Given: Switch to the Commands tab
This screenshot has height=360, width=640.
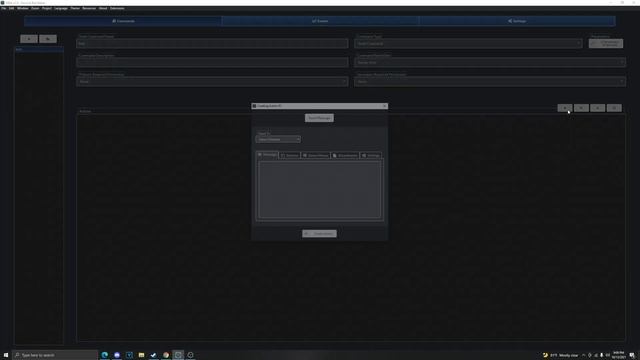Looking at the screenshot, I should click(x=123, y=21).
